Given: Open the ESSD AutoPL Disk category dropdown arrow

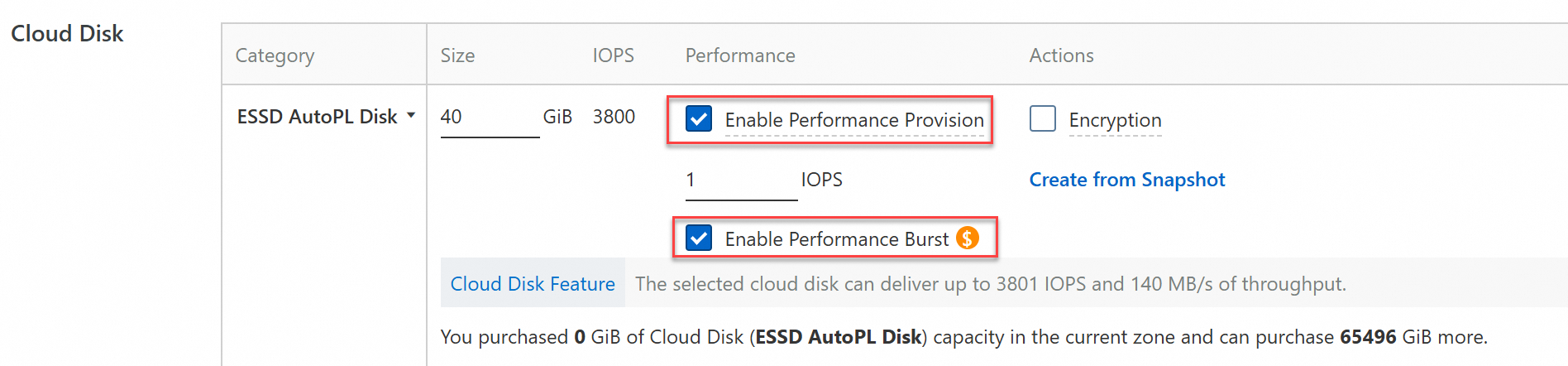Looking at the screenshot, I should point(411,116).
